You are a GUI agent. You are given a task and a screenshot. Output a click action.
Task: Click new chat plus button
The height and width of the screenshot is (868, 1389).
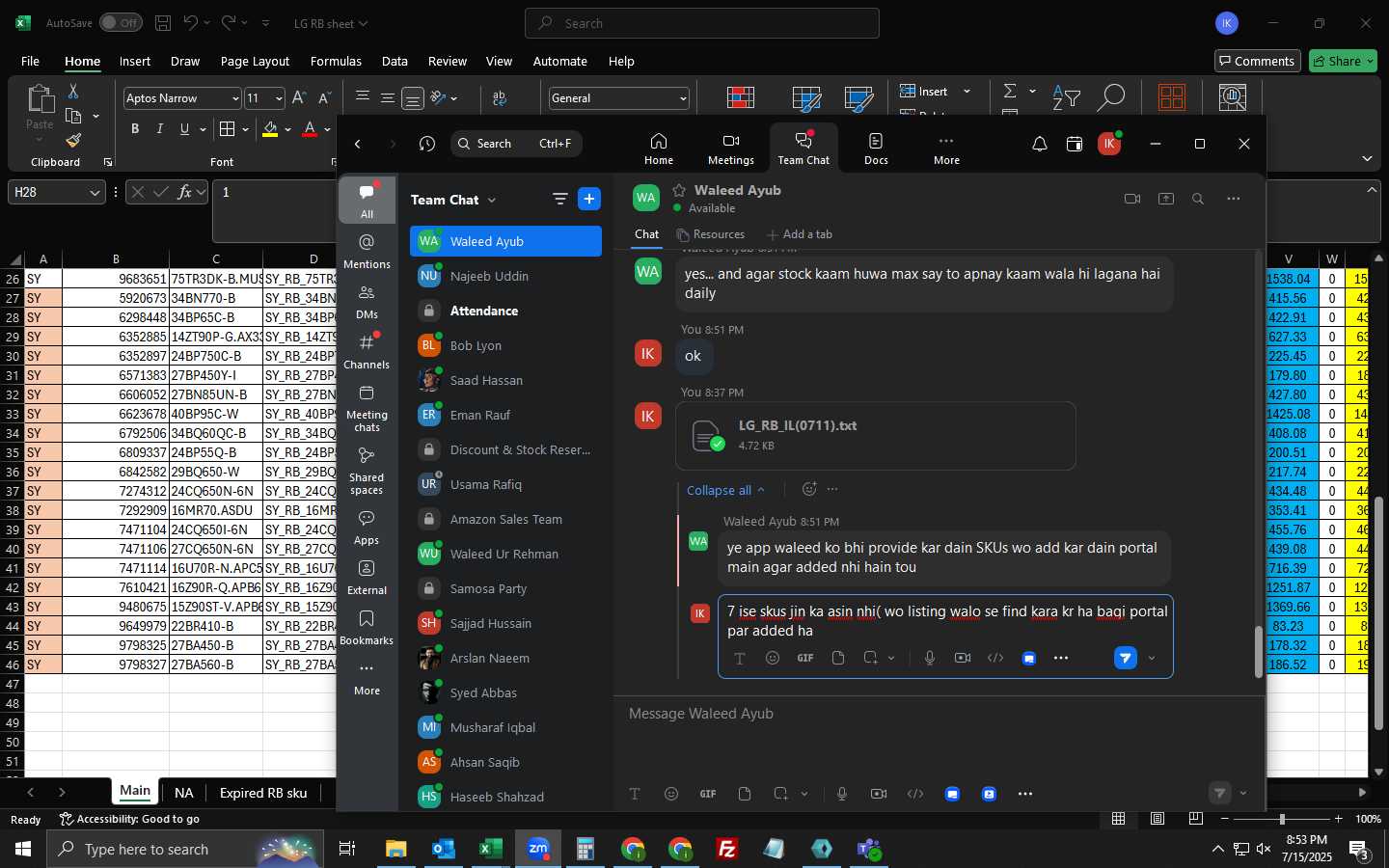[588, 199]
